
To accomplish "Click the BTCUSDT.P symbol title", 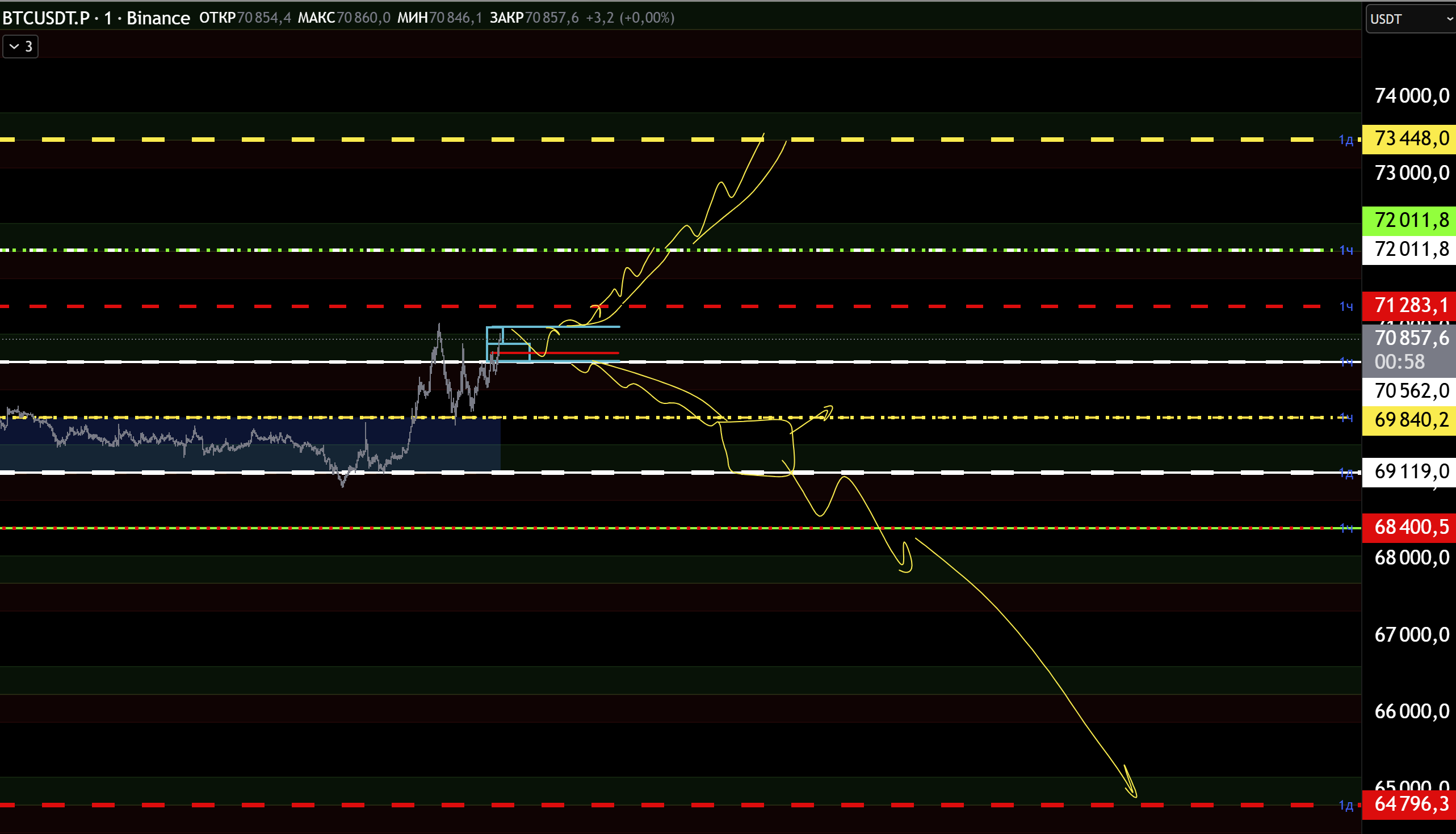I will (x=46, y=18).
